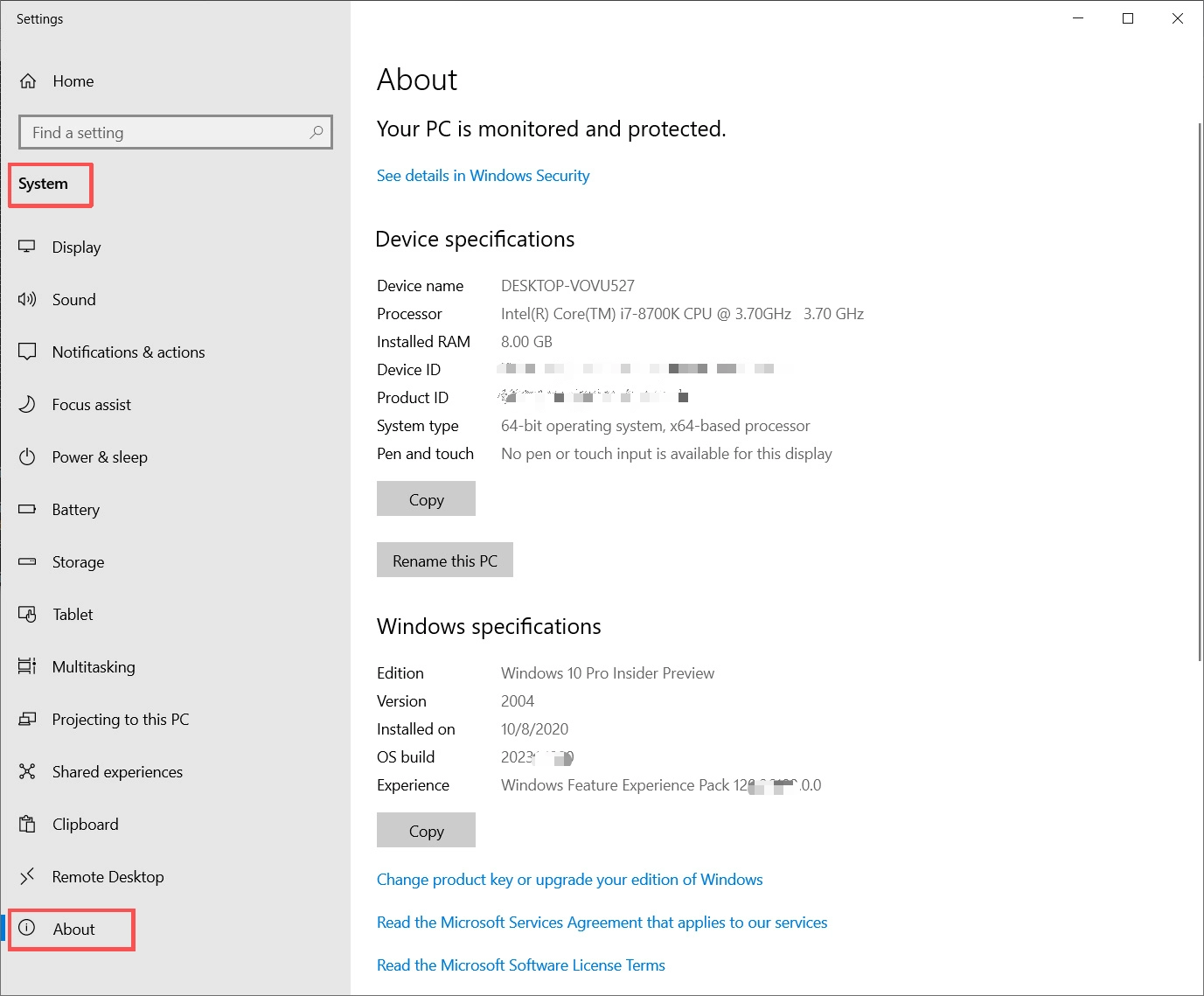Open the Microsoft Software License Terms link
The width and height of the screenshot is (1204, 996).
pos(521,965)
